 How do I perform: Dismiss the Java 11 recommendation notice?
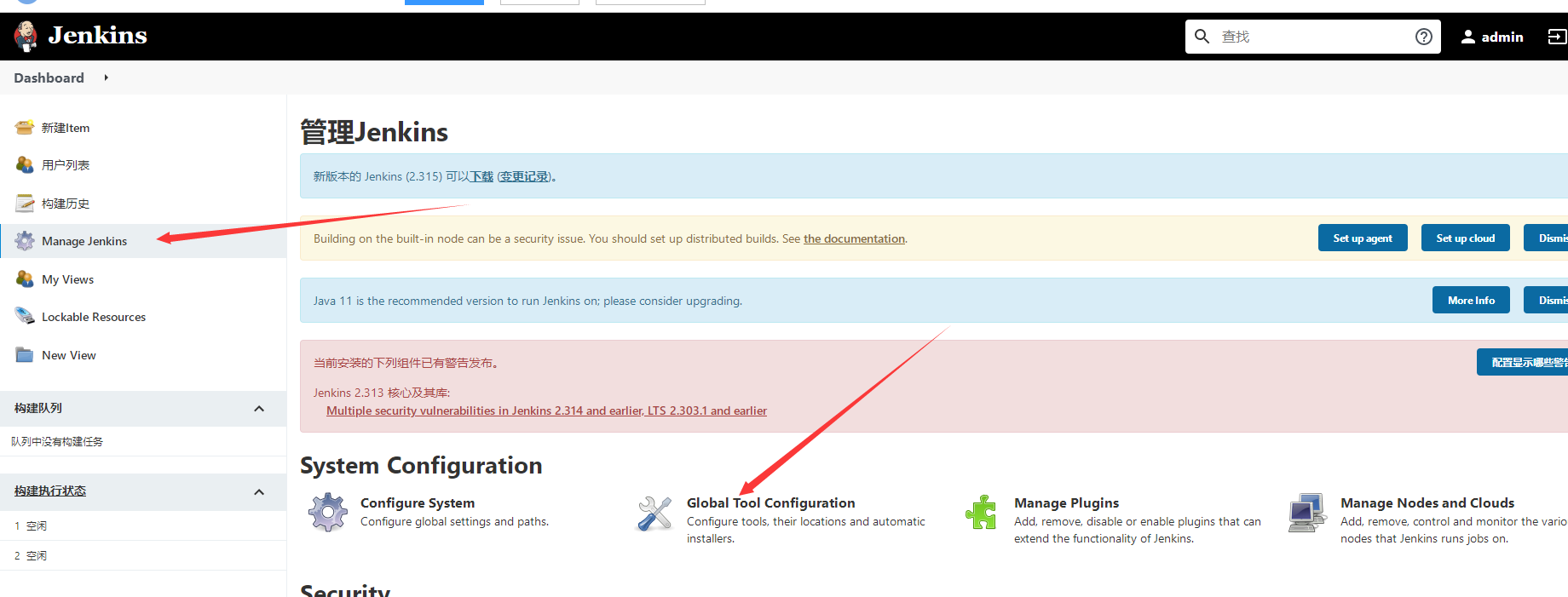(x=1546, y=301)
